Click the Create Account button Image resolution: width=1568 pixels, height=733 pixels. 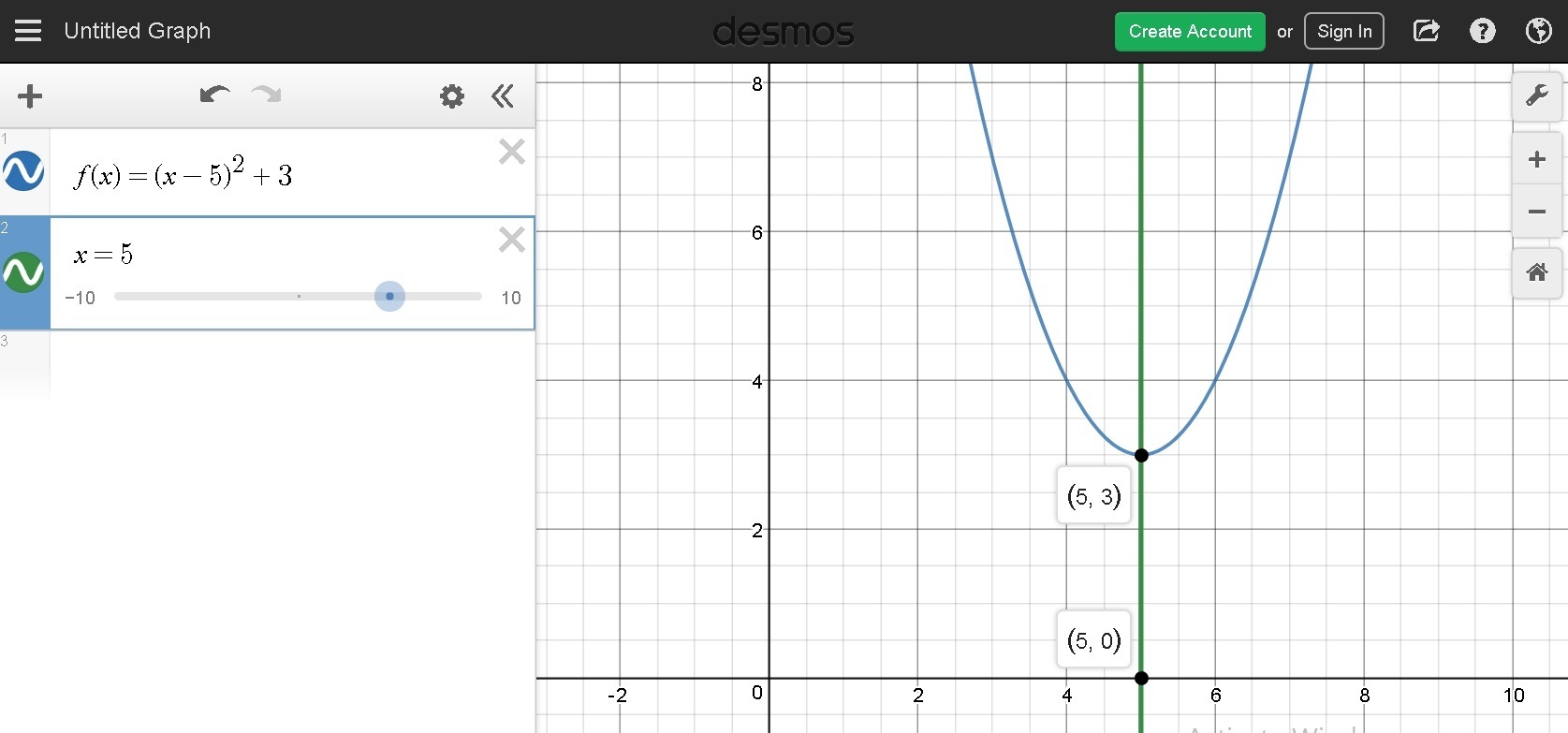[x=1190, y=31]
